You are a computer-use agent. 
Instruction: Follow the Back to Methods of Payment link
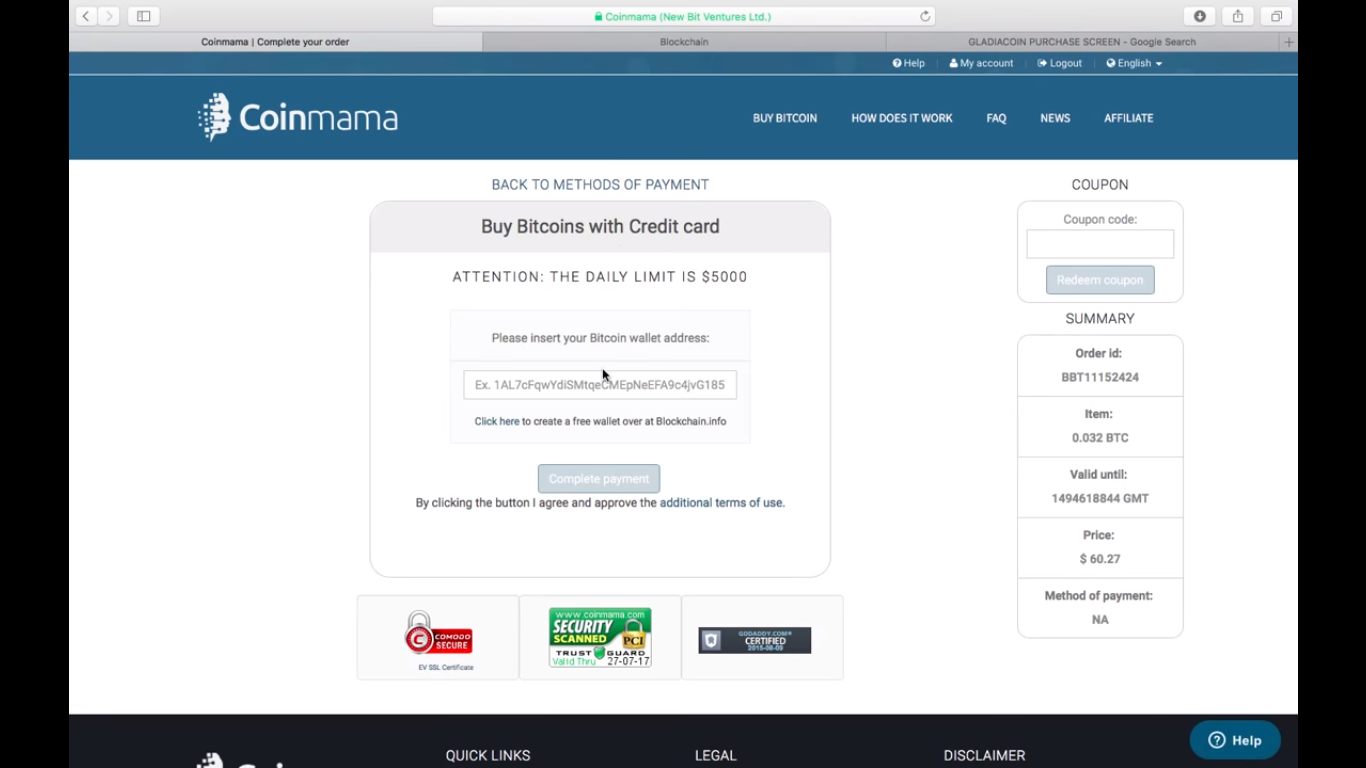tap(600, 185)
